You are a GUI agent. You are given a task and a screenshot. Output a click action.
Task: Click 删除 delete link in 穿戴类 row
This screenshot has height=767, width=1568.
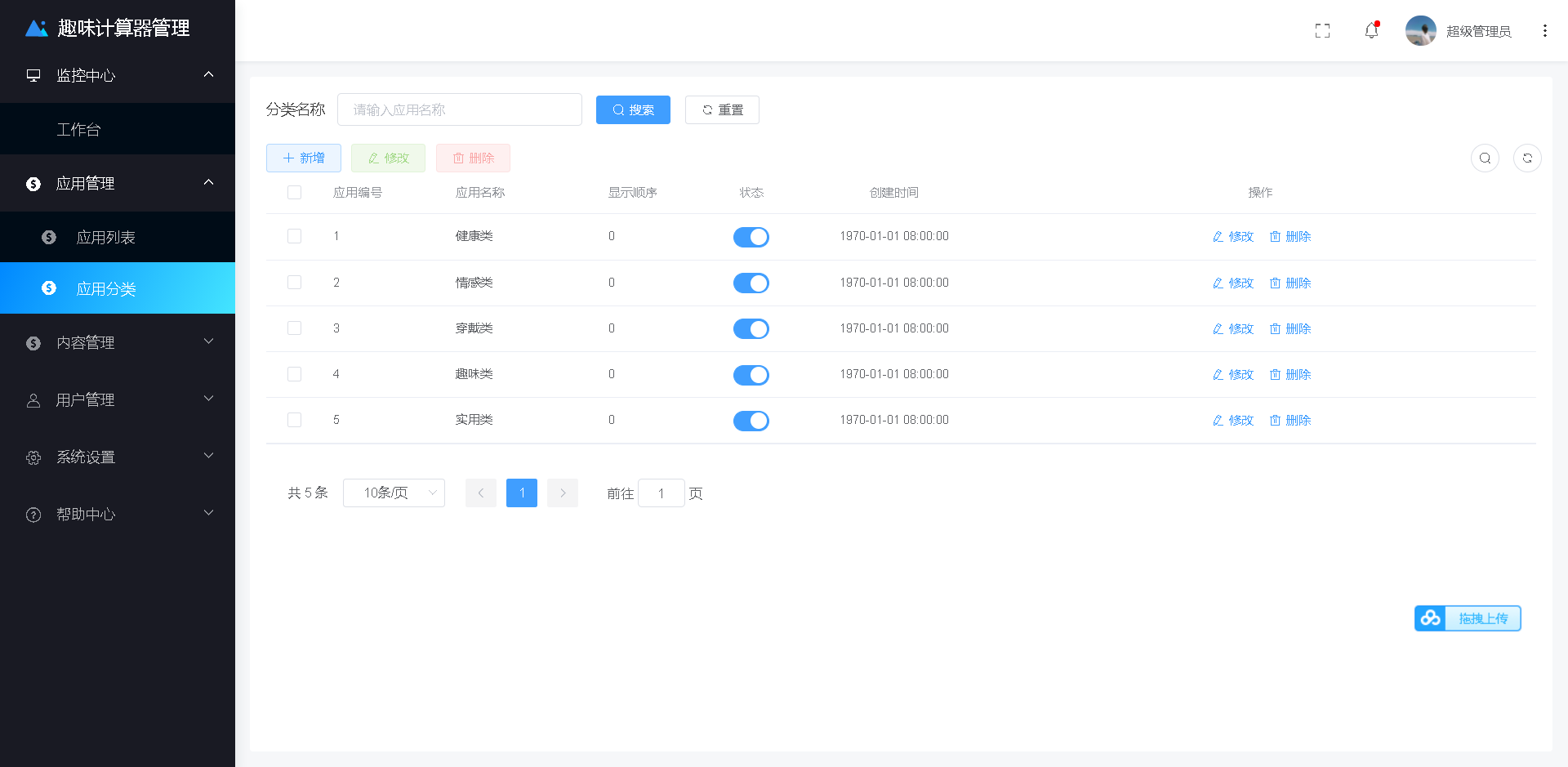point(1290,328)
